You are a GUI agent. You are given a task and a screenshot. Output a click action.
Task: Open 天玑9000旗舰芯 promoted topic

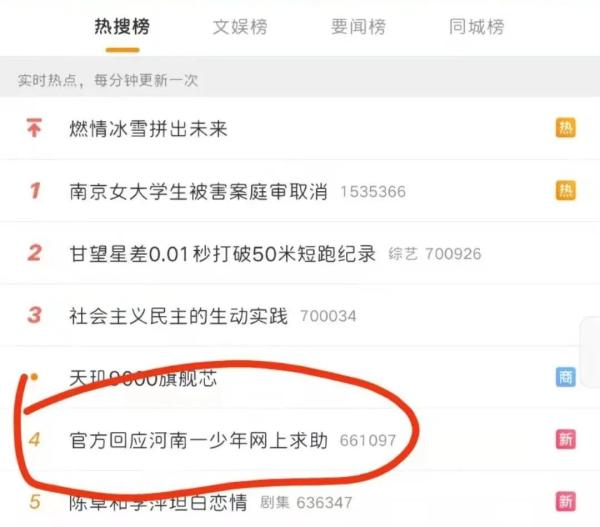click(143, 378)
